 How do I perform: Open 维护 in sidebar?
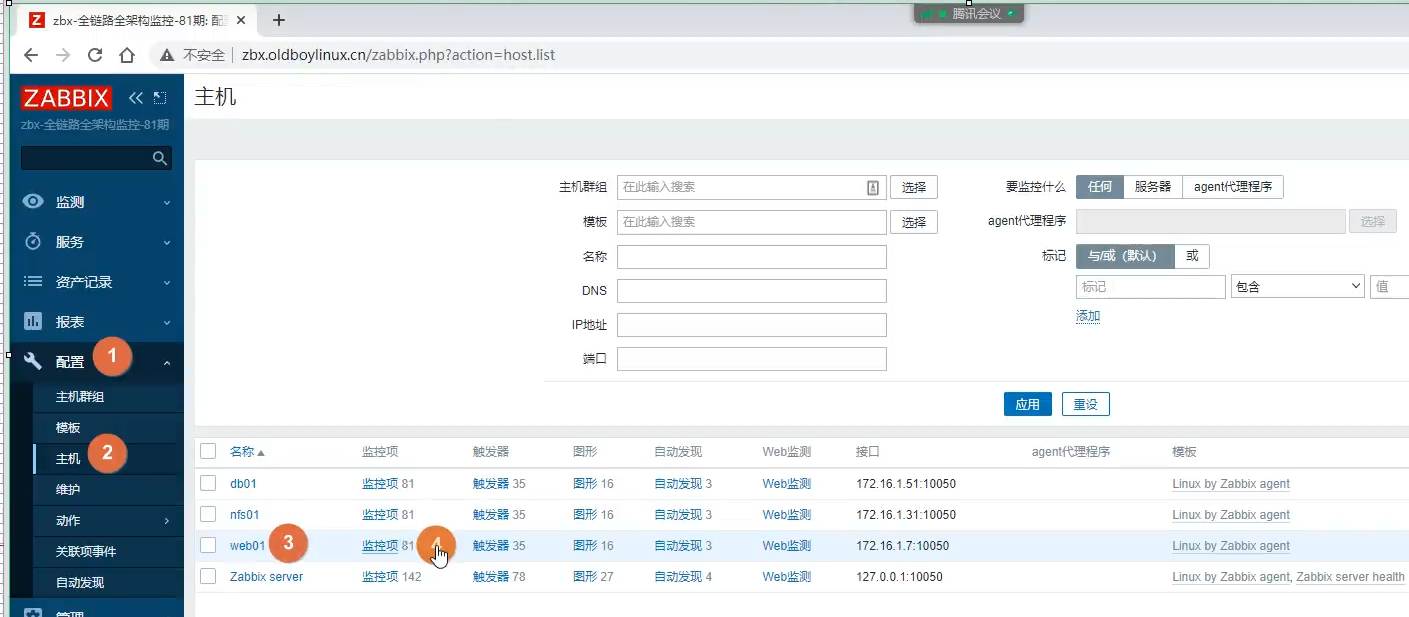pyautogui.click(x=68, y=490)
